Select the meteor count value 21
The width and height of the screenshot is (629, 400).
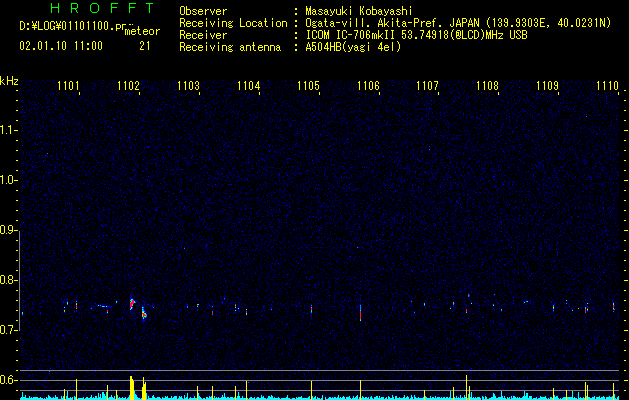tap(145, 46)
